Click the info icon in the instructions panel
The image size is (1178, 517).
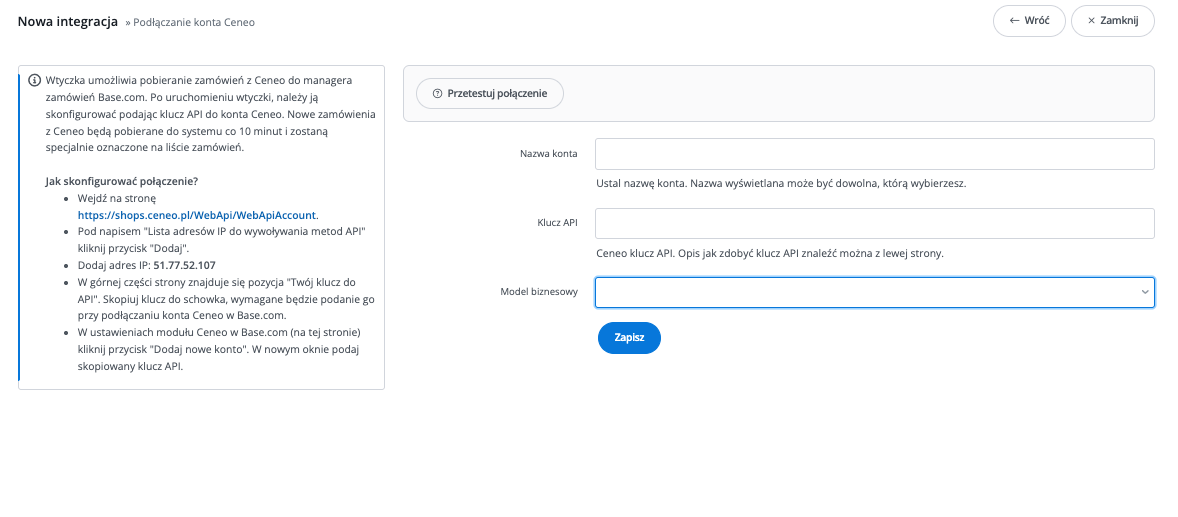click(34, 80)
